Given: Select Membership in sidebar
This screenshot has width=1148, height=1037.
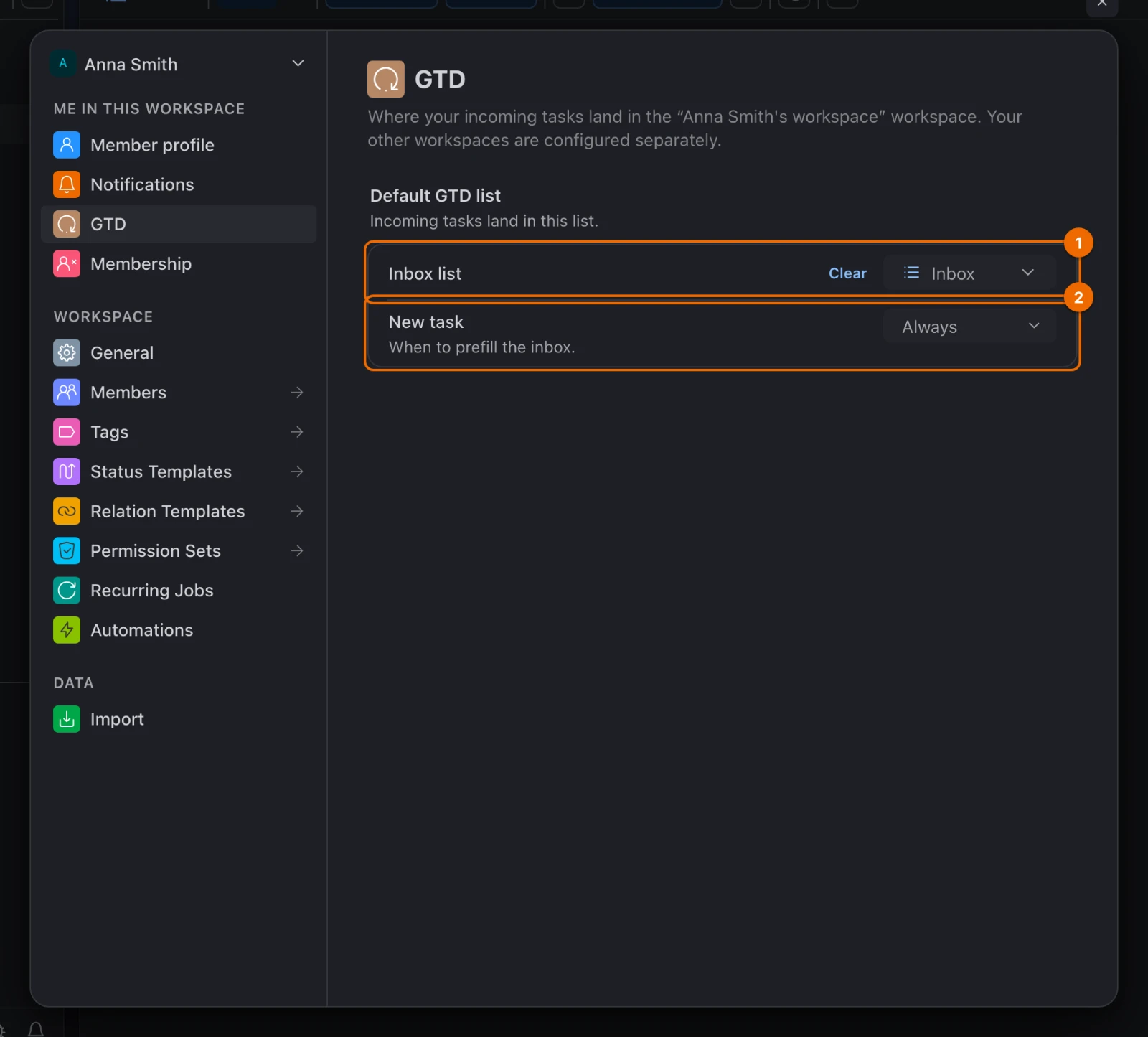Looking at the screenshot, I should 179,263.
